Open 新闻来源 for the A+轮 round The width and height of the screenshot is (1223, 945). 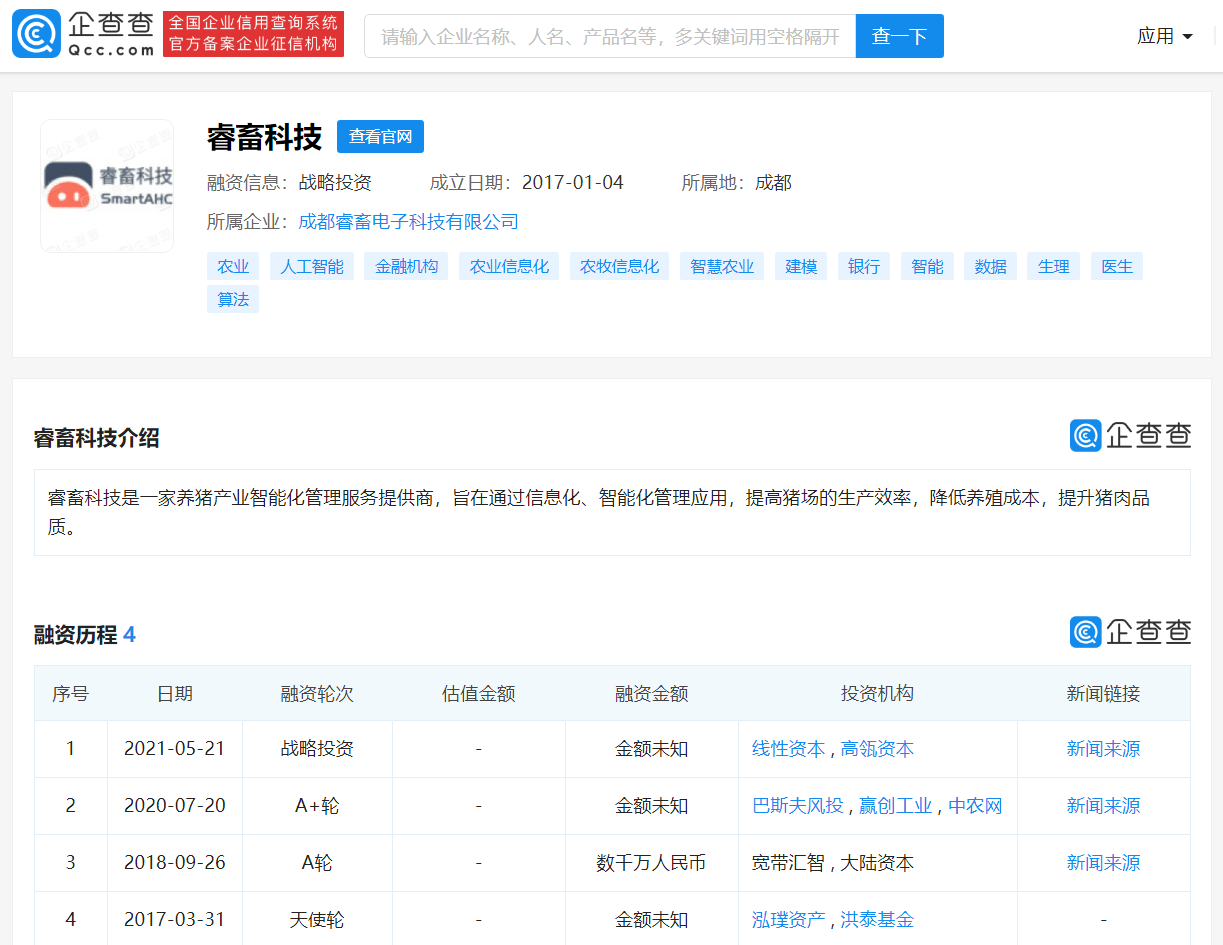1103,806
